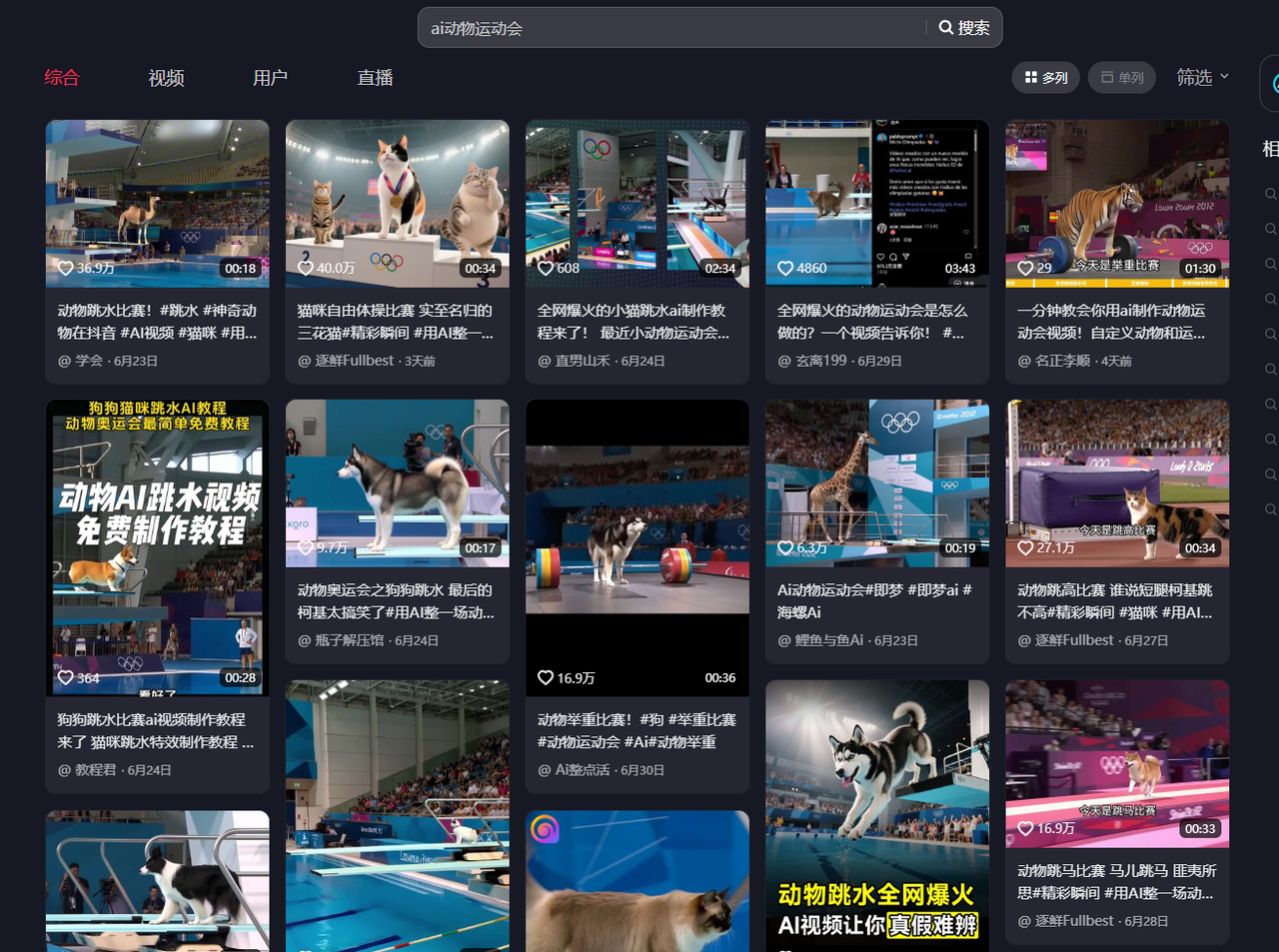The width and height of the screenshot is (1279, 952).
Task: Switch to the 用户 tab
Action: click(270, 77)
